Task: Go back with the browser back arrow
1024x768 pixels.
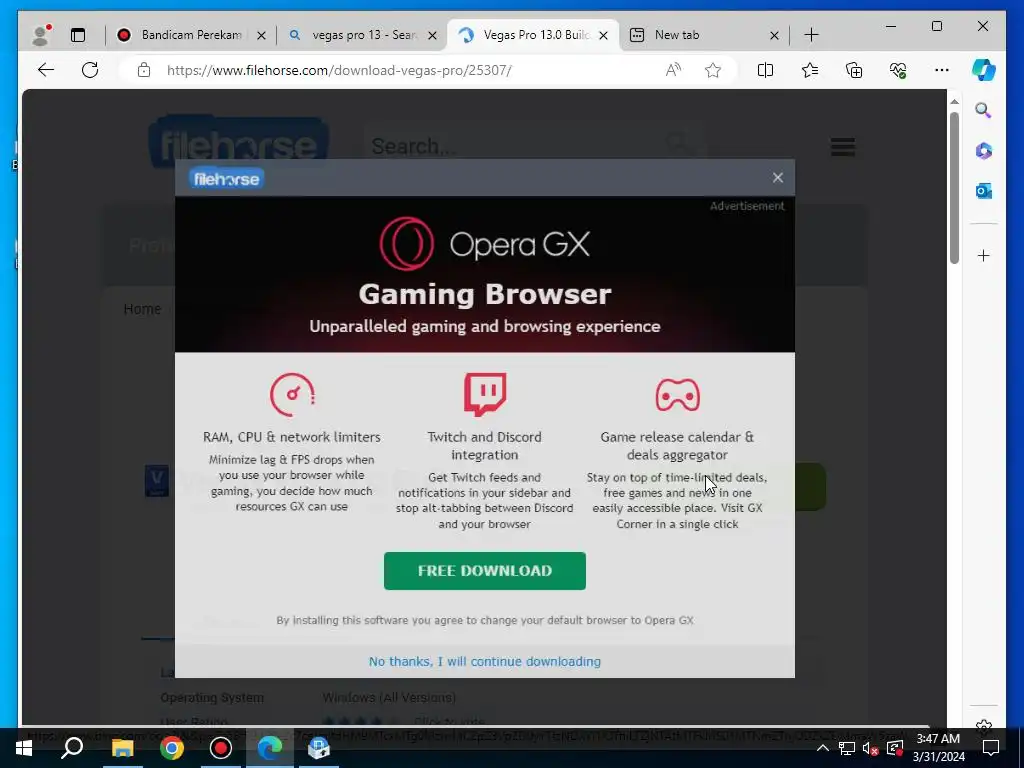Action: (46, 70)
